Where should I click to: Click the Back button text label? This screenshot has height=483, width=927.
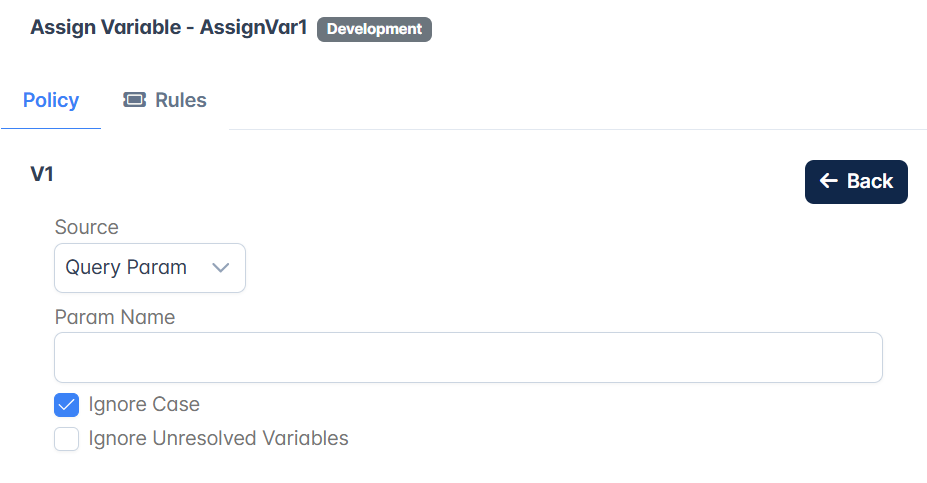pyautogui.click(x=870, y=181)
